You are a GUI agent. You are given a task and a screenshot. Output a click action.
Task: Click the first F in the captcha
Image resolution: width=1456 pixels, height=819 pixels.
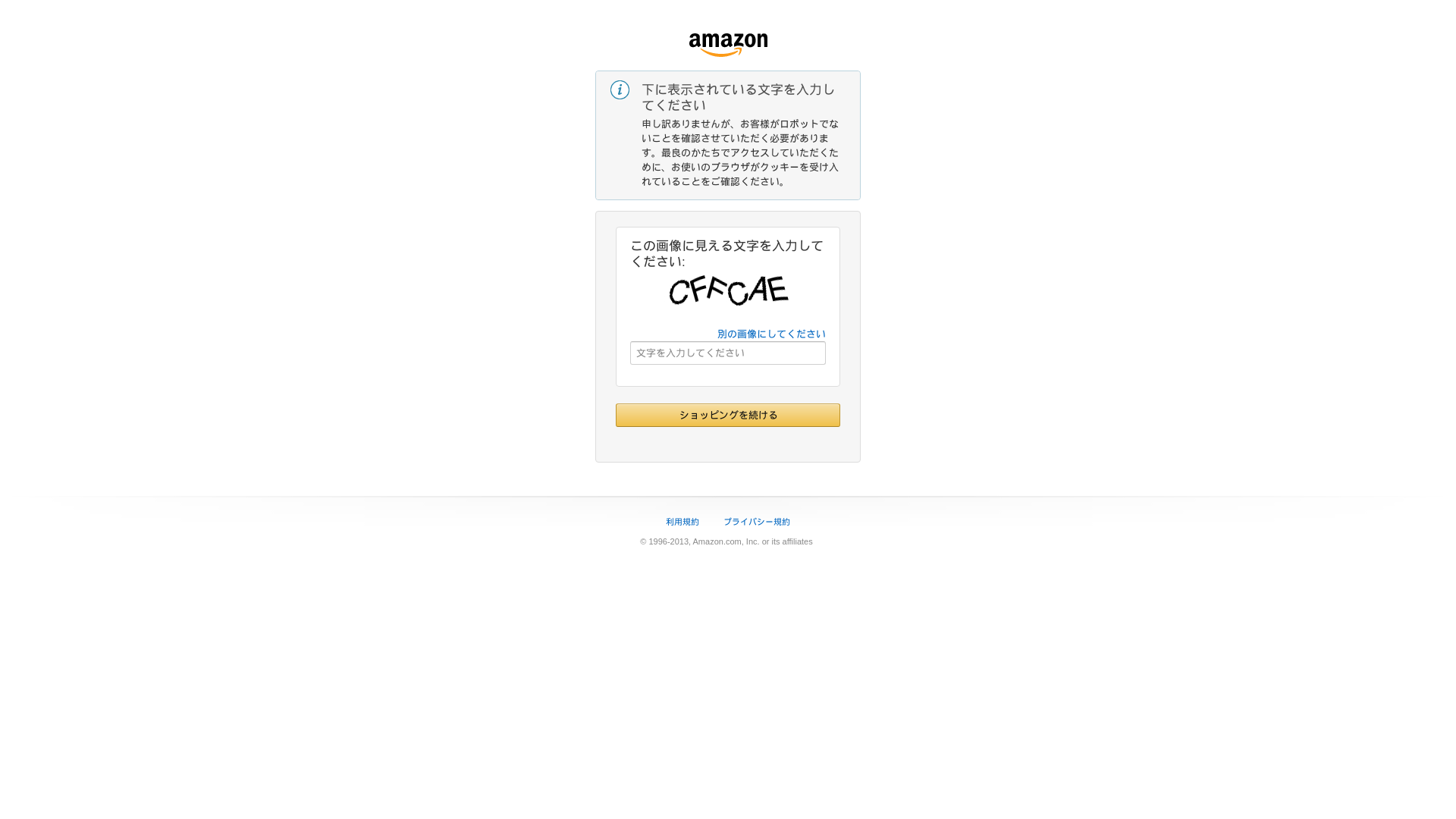tap(698, 288)
